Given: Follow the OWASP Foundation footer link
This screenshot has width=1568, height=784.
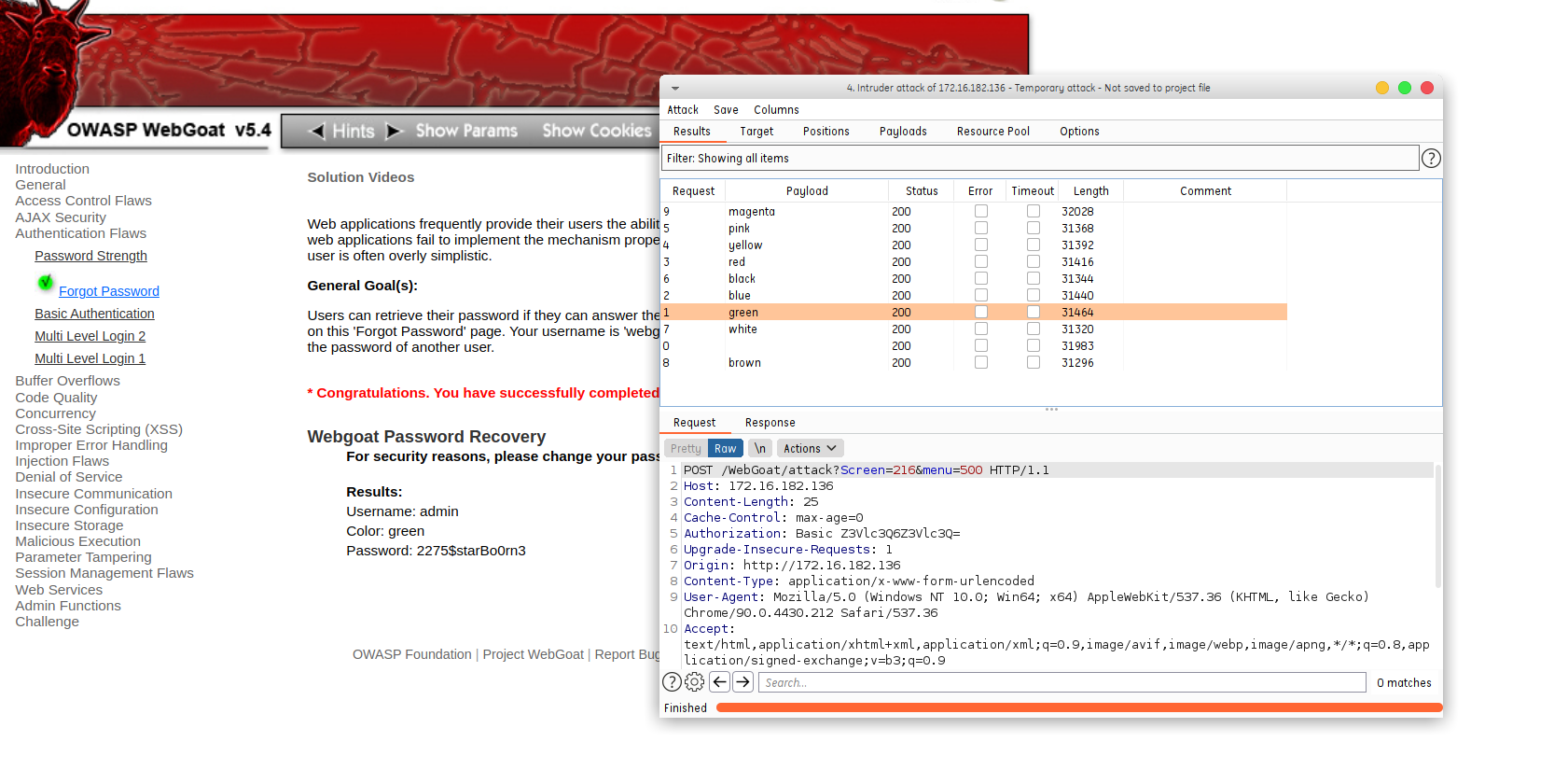Looking at the screenshot, I should tap(412, 654).
